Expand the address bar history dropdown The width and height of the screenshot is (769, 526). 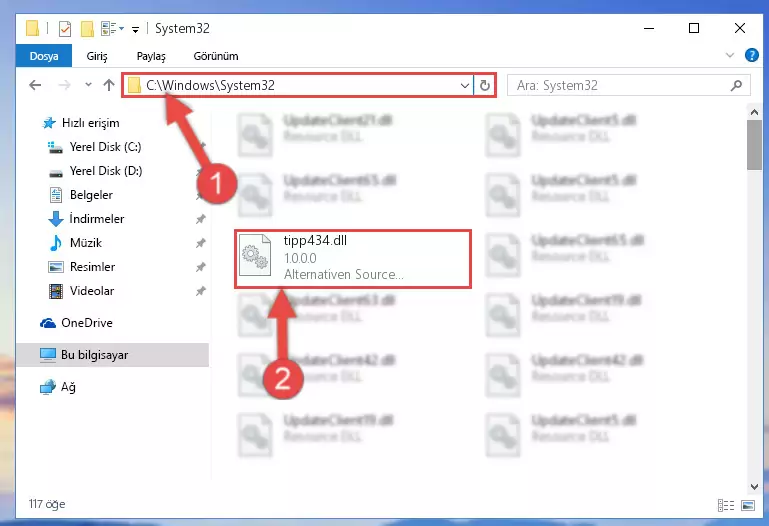point(464,86)
